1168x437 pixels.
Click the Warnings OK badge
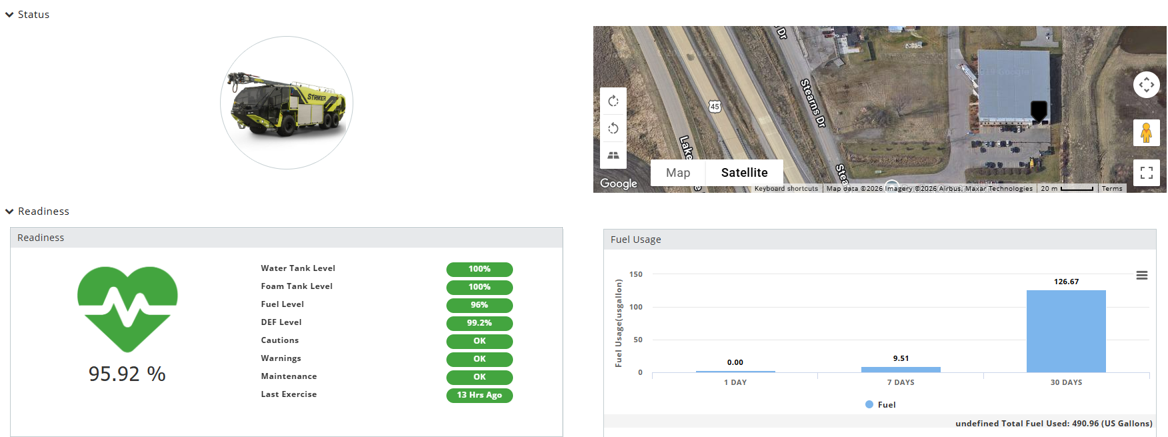pos(480,359)
